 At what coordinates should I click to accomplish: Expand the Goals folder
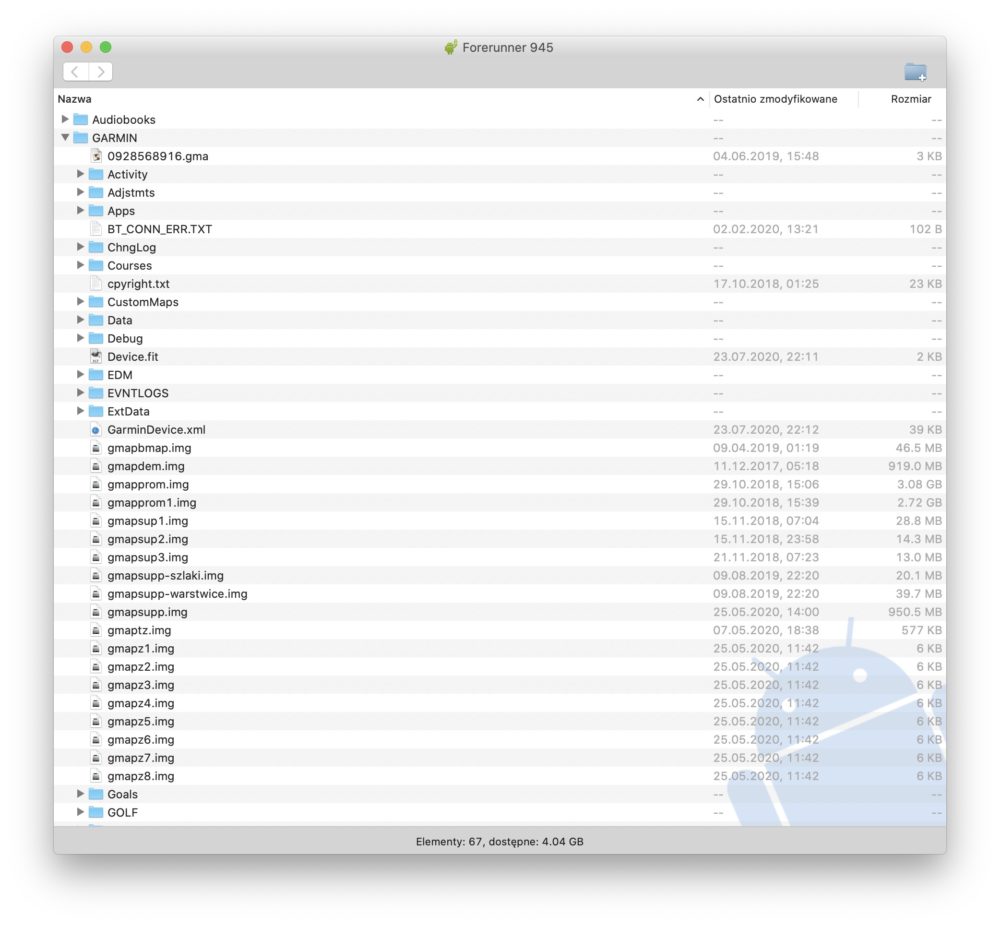pos(80,794)
